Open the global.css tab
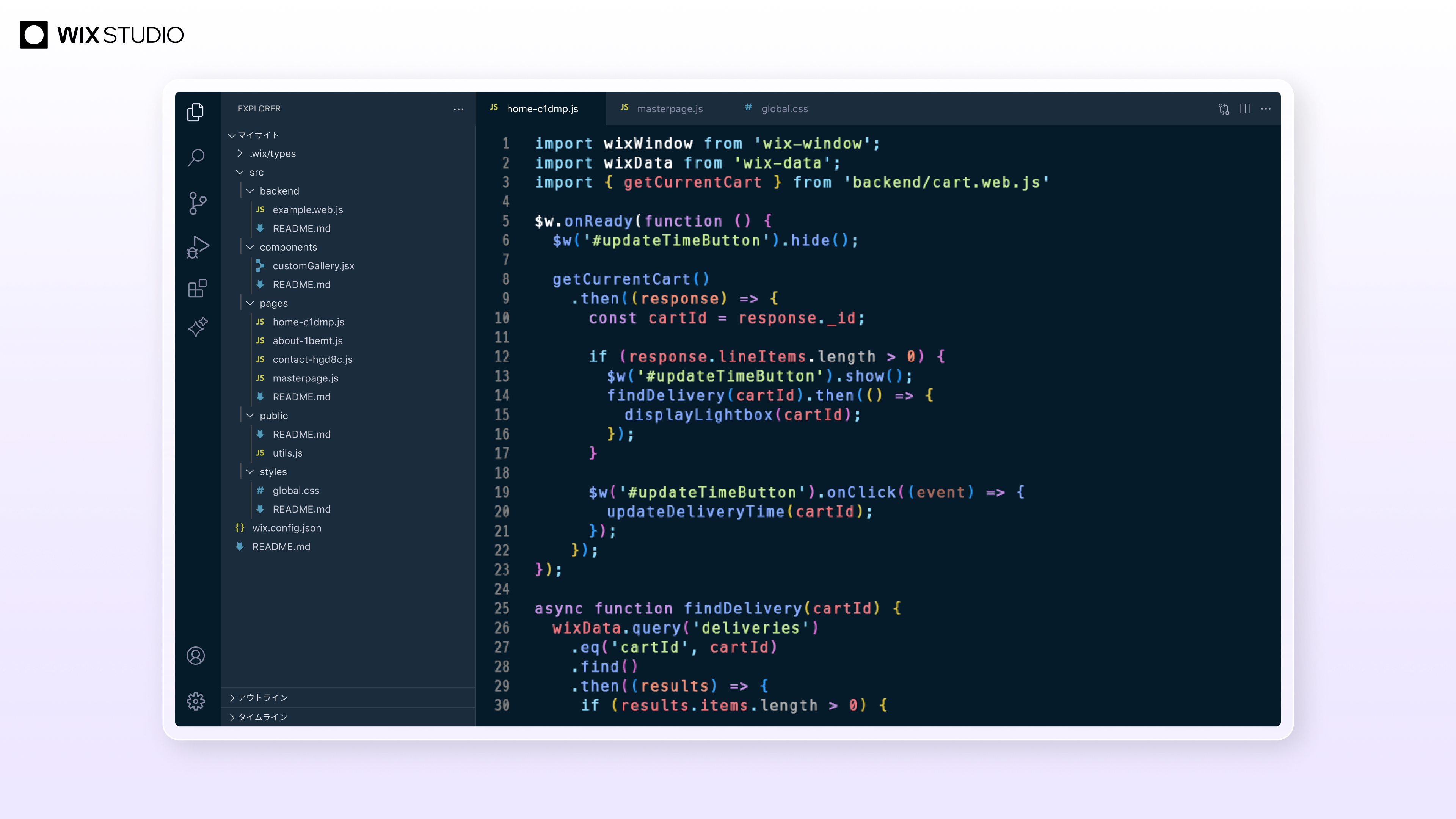This screenshot has width=1456, height=819. (785, 108)
